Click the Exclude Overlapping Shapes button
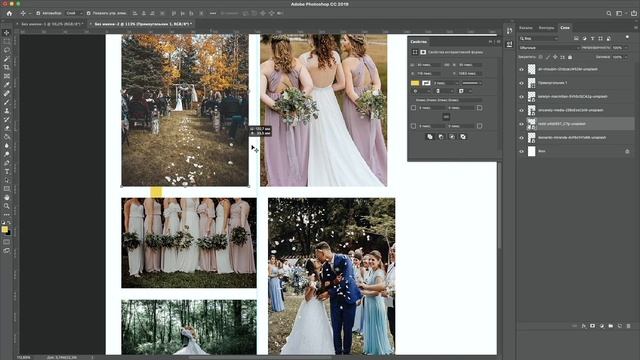 463,137
